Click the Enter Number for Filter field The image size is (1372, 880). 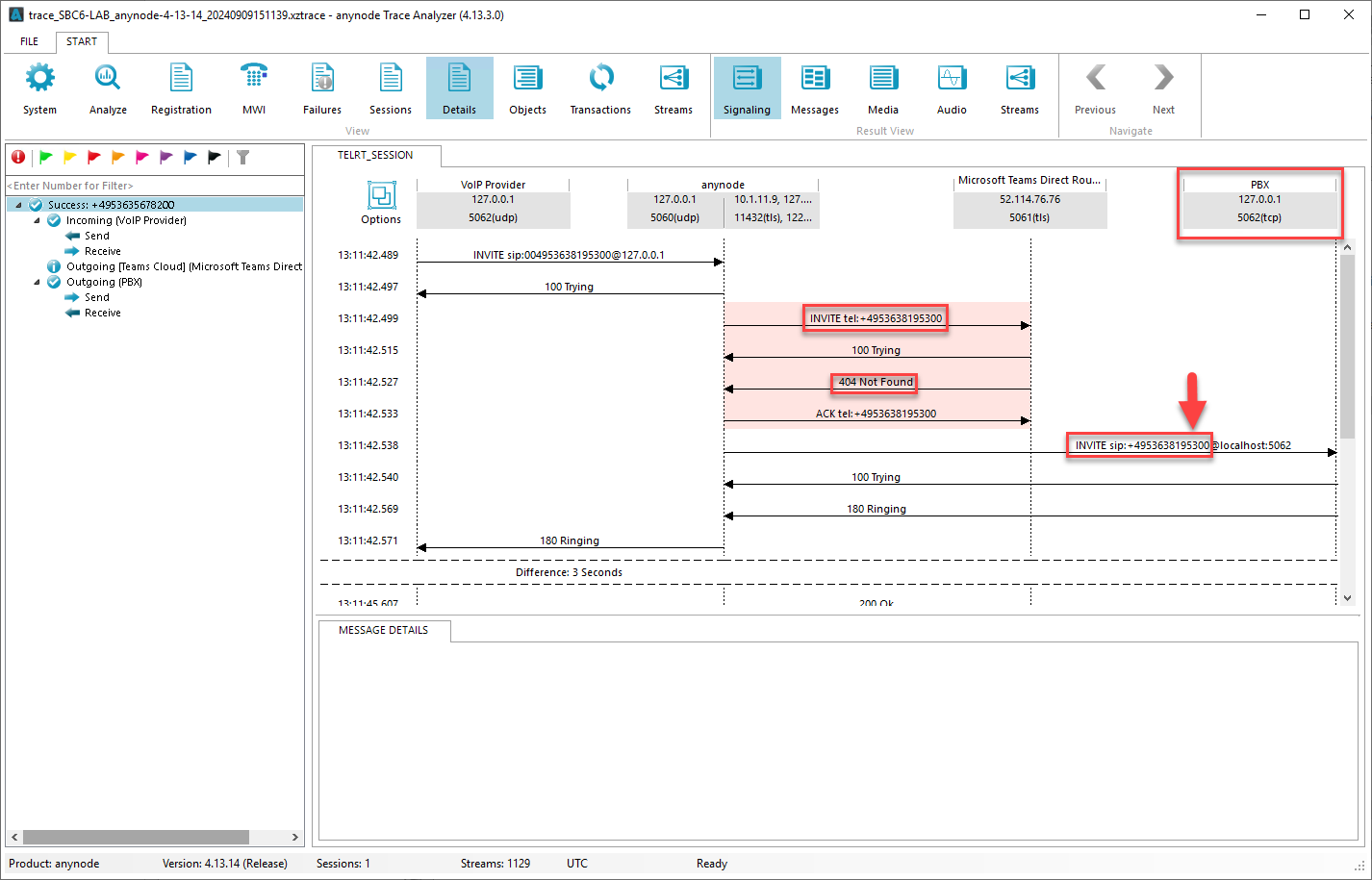pyautogui.click(x=155, y=186)
